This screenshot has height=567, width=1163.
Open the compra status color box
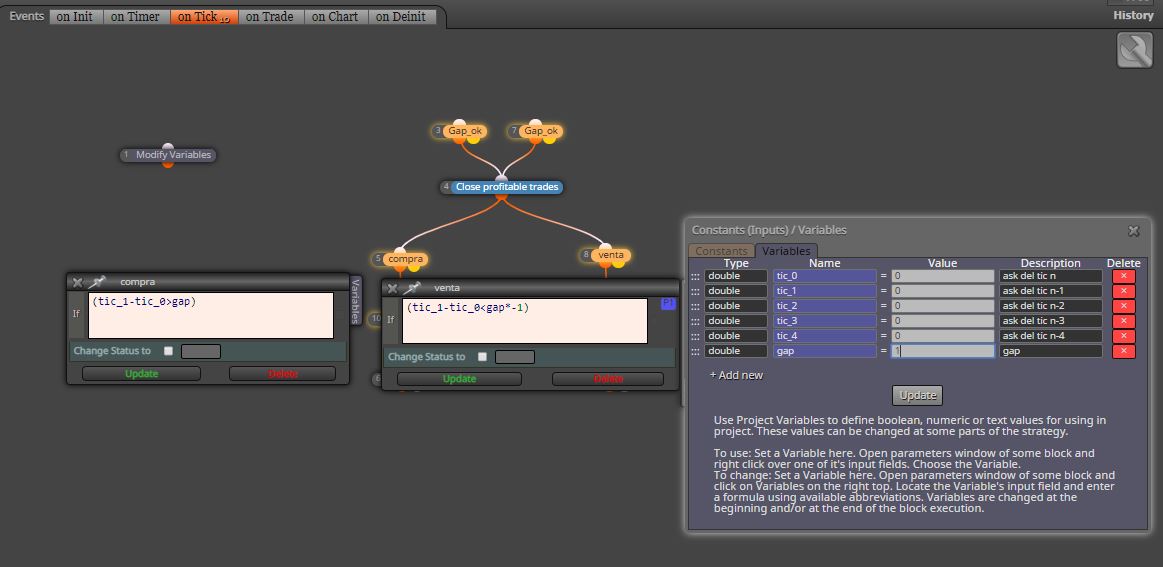201,351
